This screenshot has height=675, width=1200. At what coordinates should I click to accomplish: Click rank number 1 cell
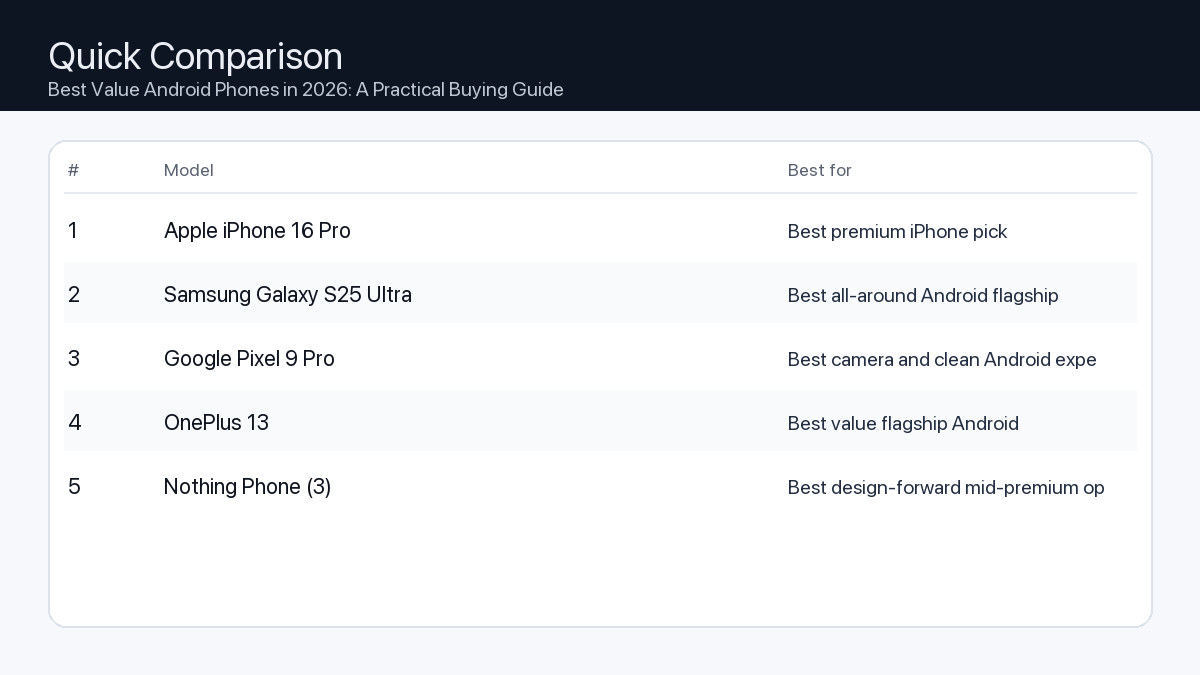tap(73, 231)
